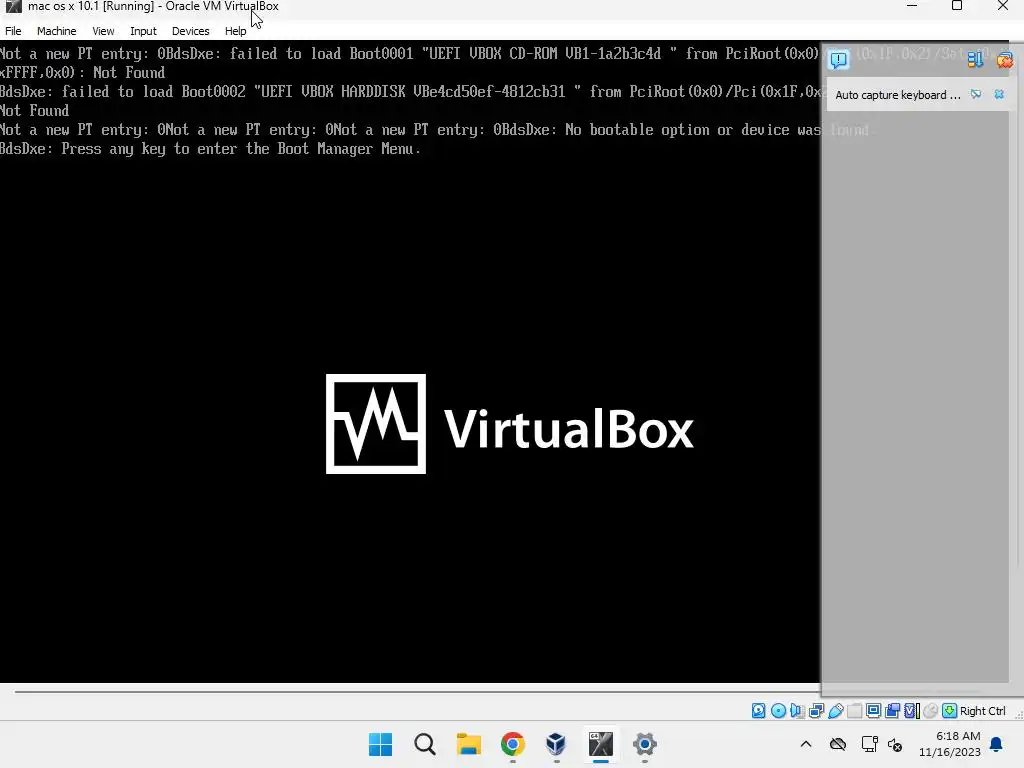Open VirtualBox Manager from the taskbar
This screenshot has height=768, width=1024.
556,744
